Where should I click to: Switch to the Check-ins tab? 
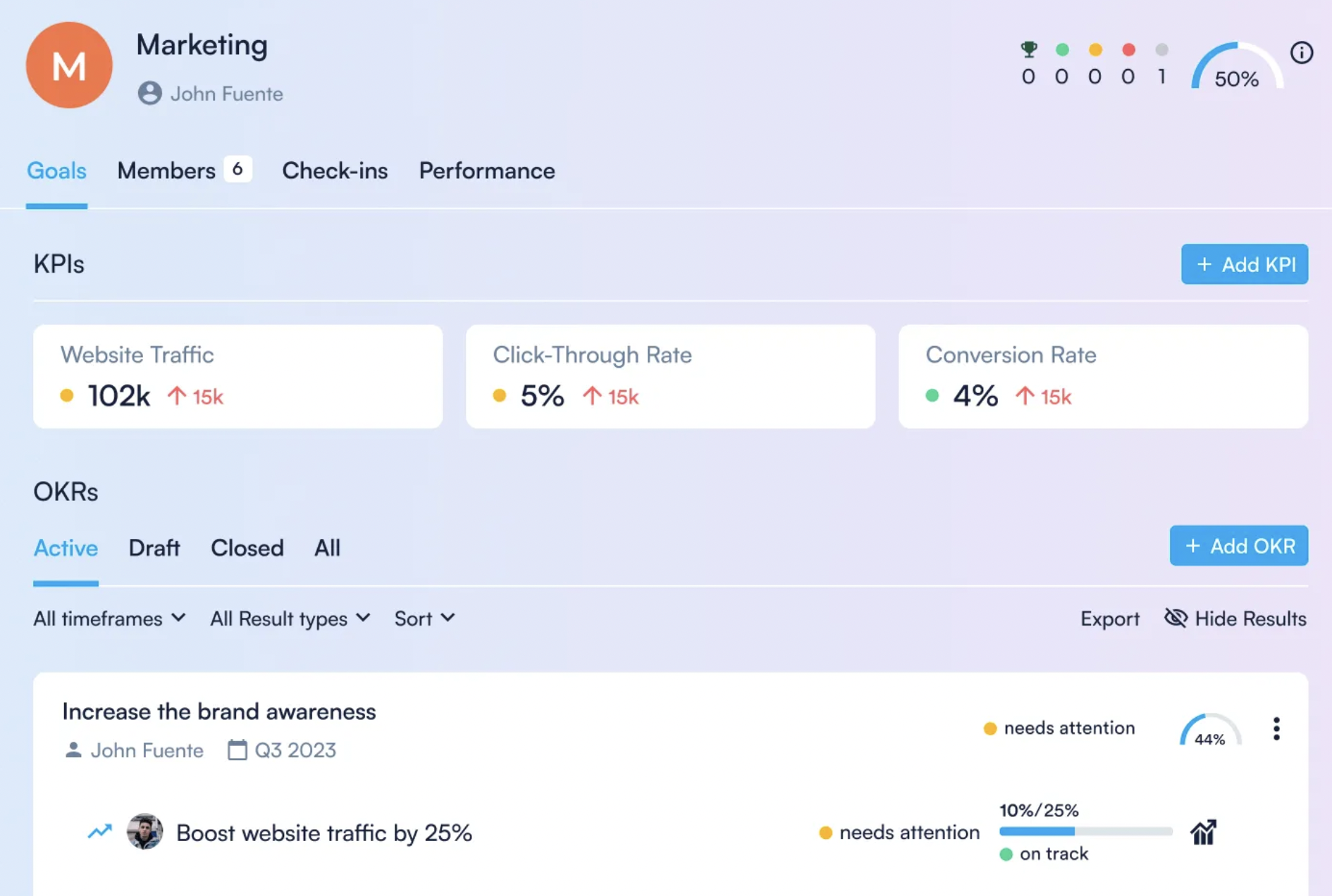[335, 170]
